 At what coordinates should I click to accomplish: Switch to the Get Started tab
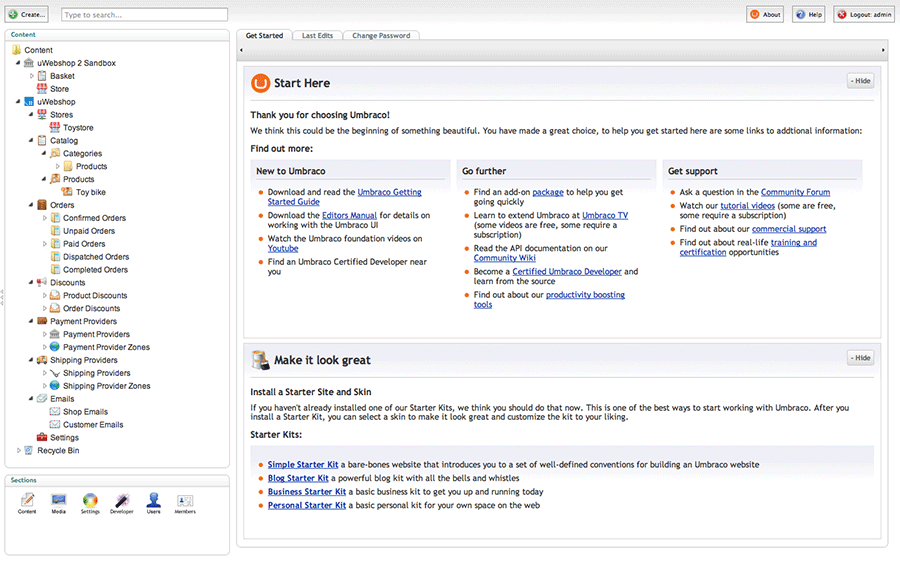coord(265,36)
